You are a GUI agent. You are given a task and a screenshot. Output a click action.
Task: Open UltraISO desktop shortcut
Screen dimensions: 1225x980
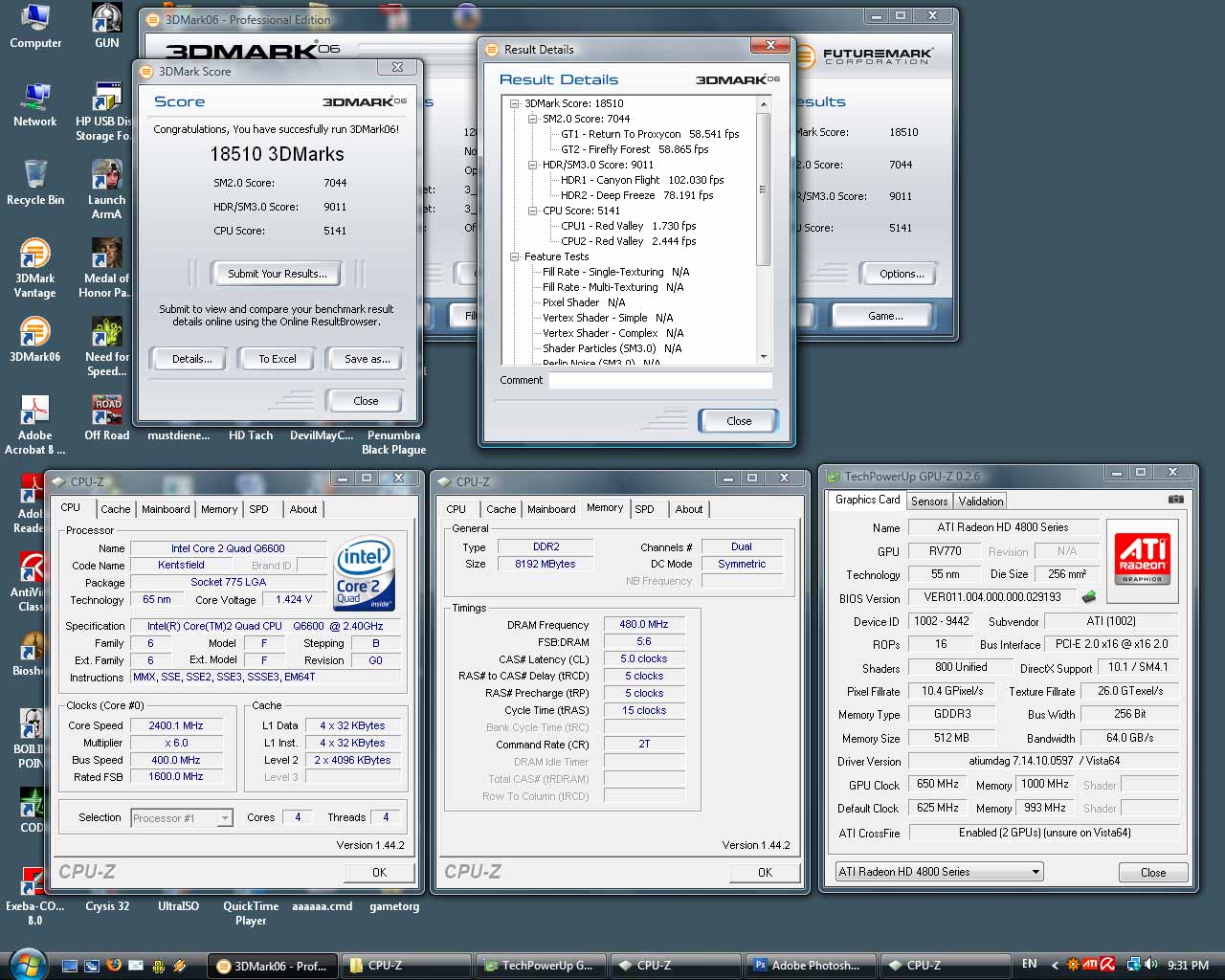pos(179,906)
